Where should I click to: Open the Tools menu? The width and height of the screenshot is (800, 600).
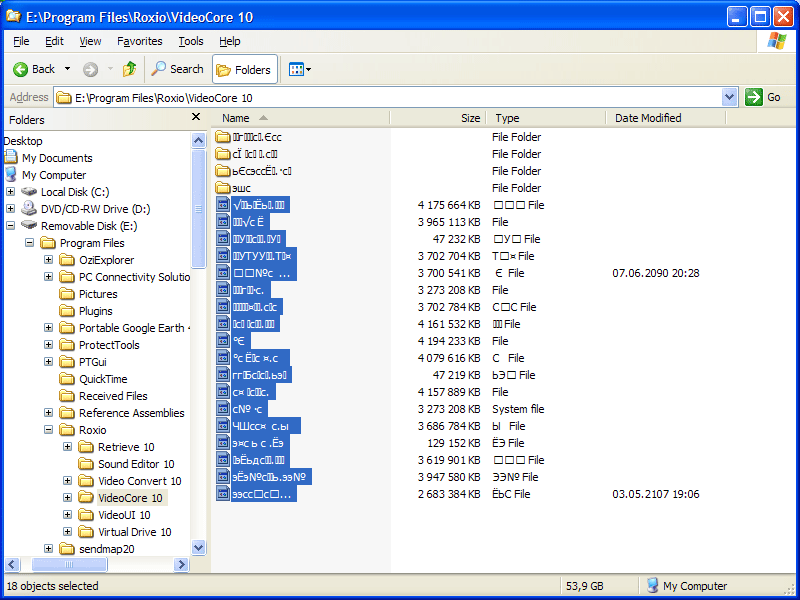pos(191,41)
